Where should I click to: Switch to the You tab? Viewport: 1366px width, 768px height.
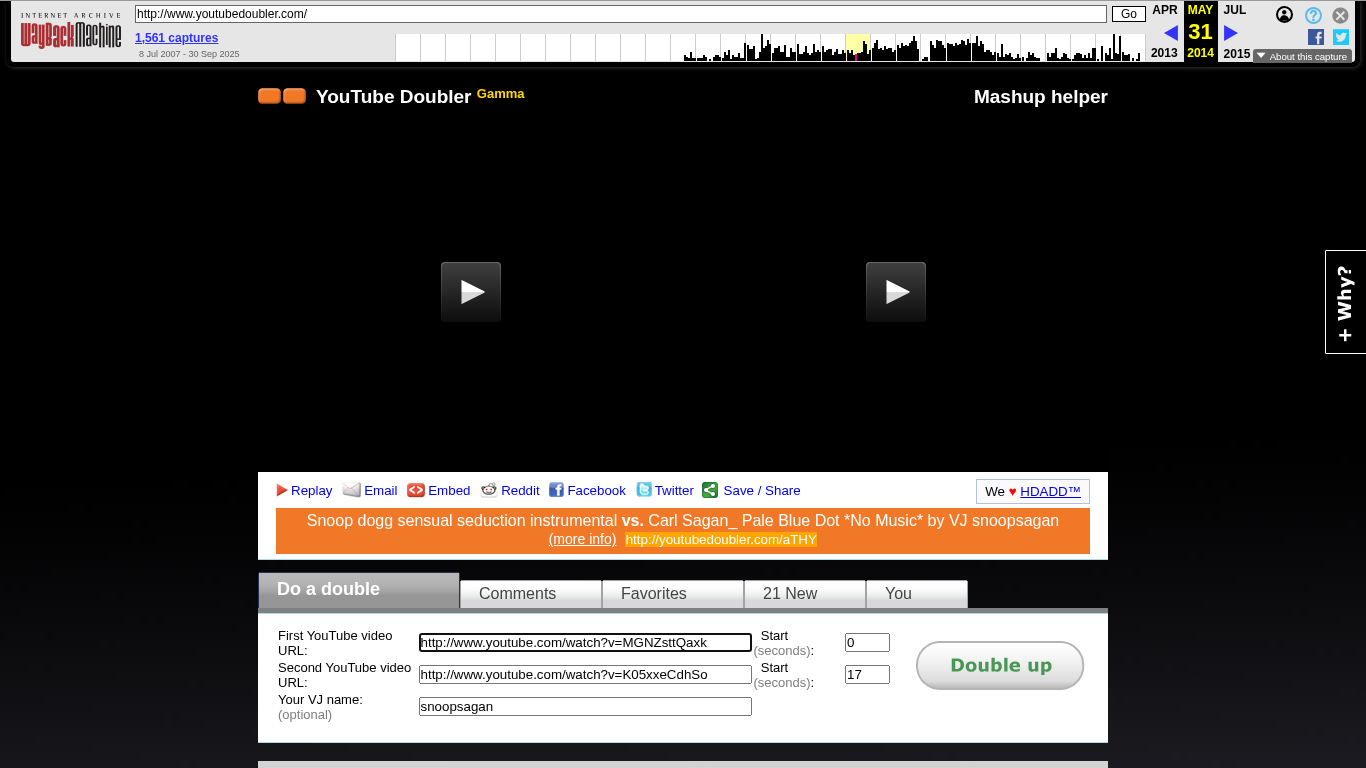917,594
